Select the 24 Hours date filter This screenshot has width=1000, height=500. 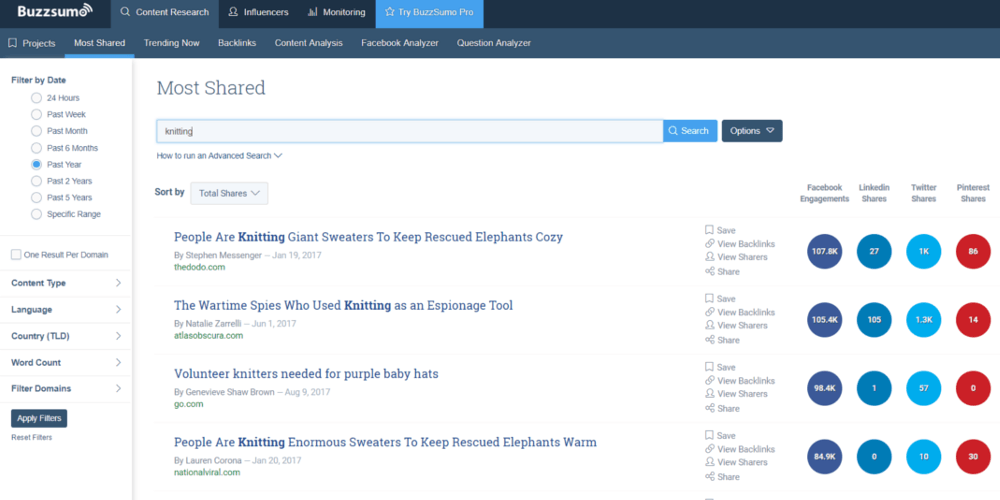click(x=36, y=98)
